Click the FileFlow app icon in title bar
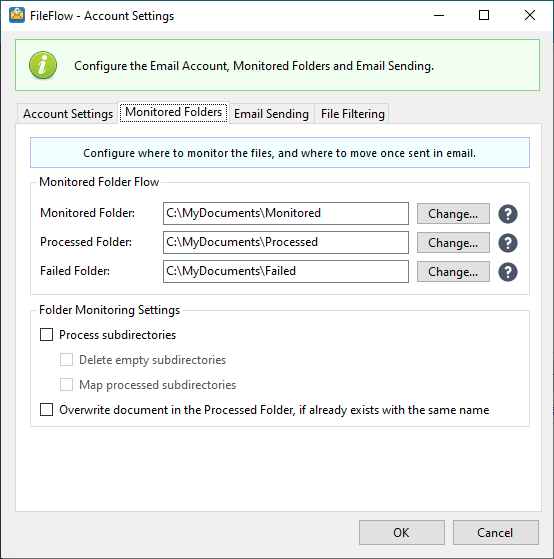This screenshot has height=559, width=554. click(17, 15)
